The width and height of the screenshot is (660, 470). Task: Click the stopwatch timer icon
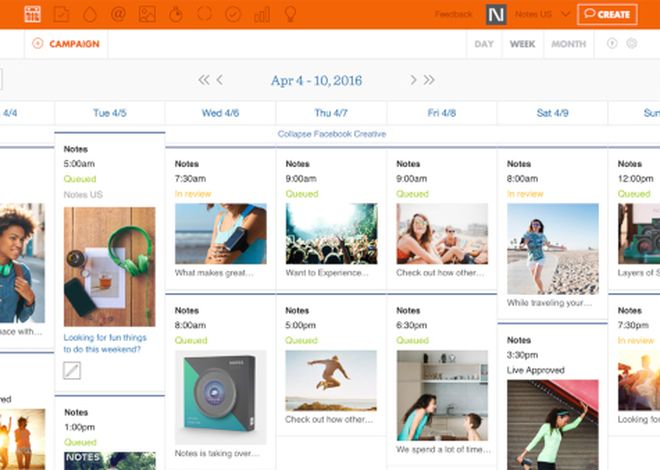(x=176, y=14)
